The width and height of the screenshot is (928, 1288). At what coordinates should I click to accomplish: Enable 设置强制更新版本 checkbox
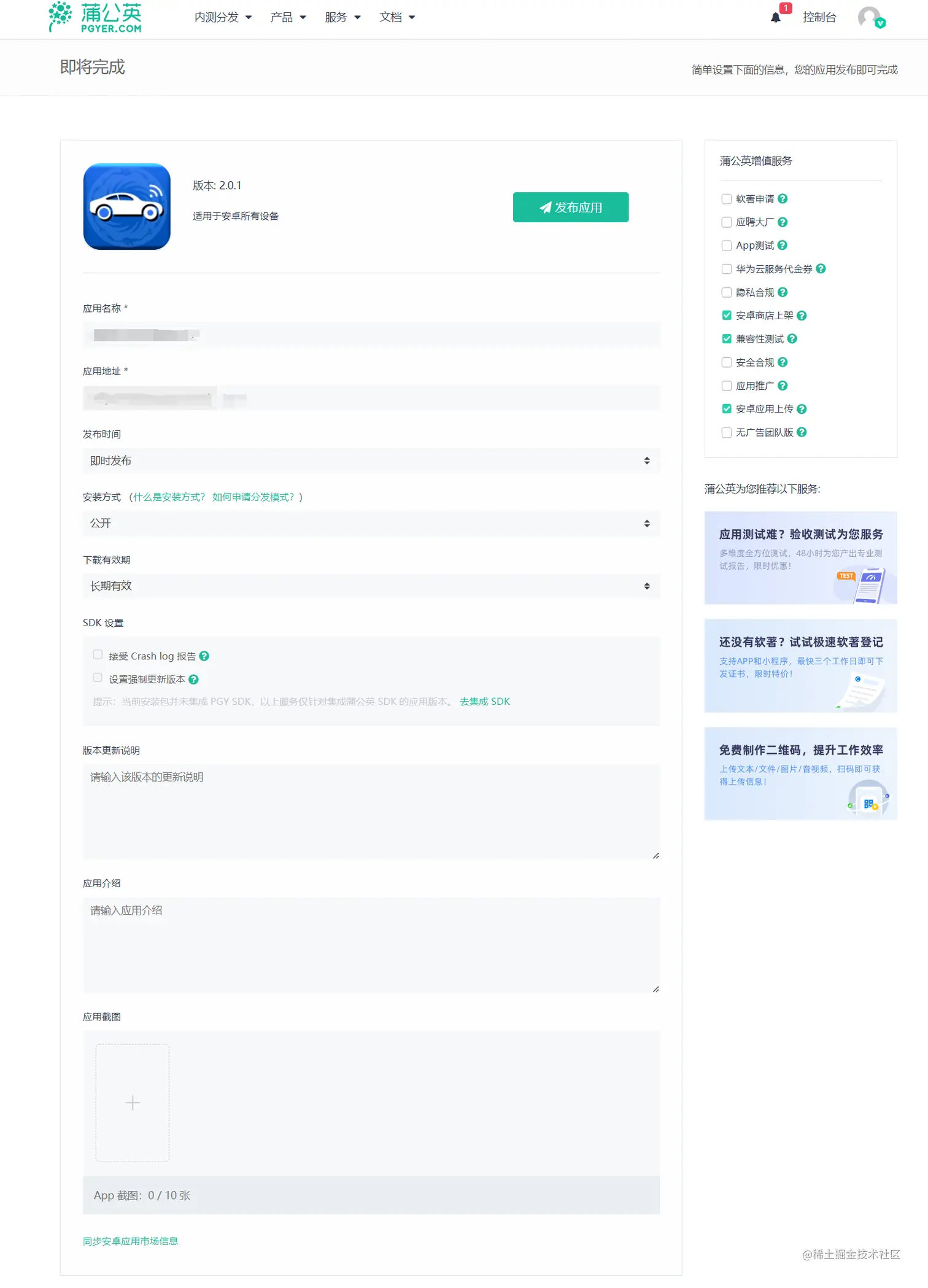(x=98, y=678)
